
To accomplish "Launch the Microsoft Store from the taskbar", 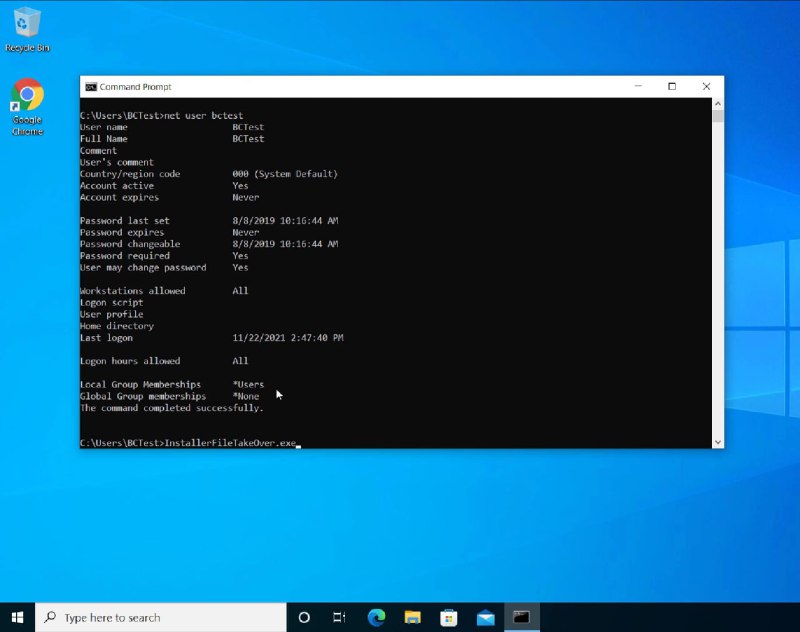I will (448, 618).
